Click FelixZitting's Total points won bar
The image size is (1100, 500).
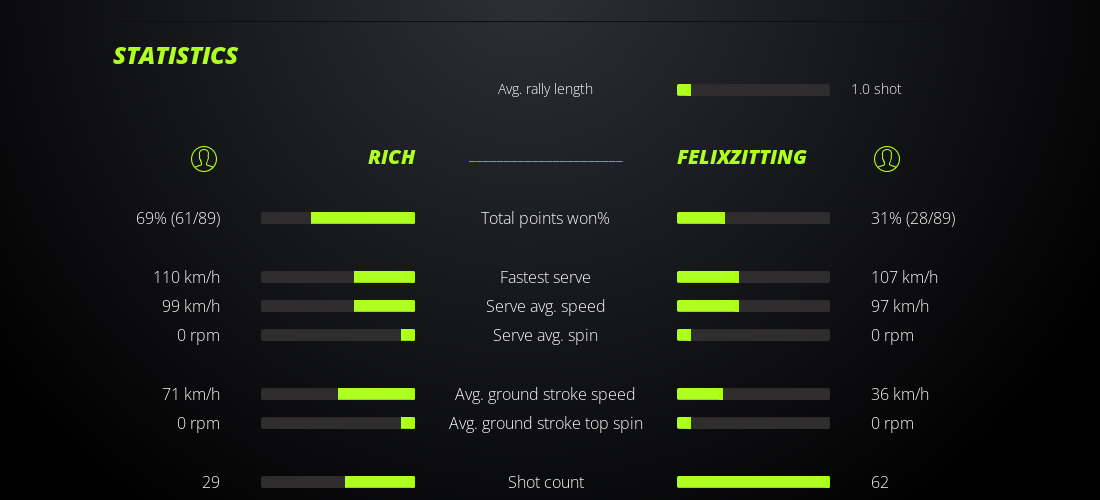pyautogui.click(x=753, y=218)
